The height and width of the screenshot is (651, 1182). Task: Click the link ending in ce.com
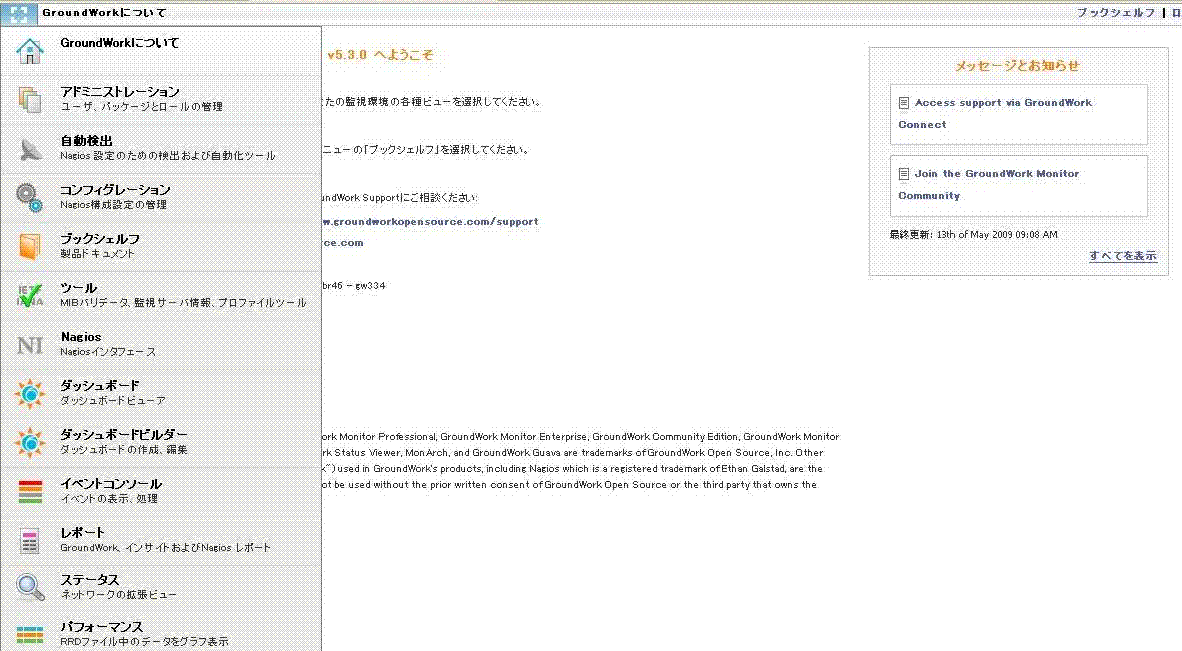point(343,243)
